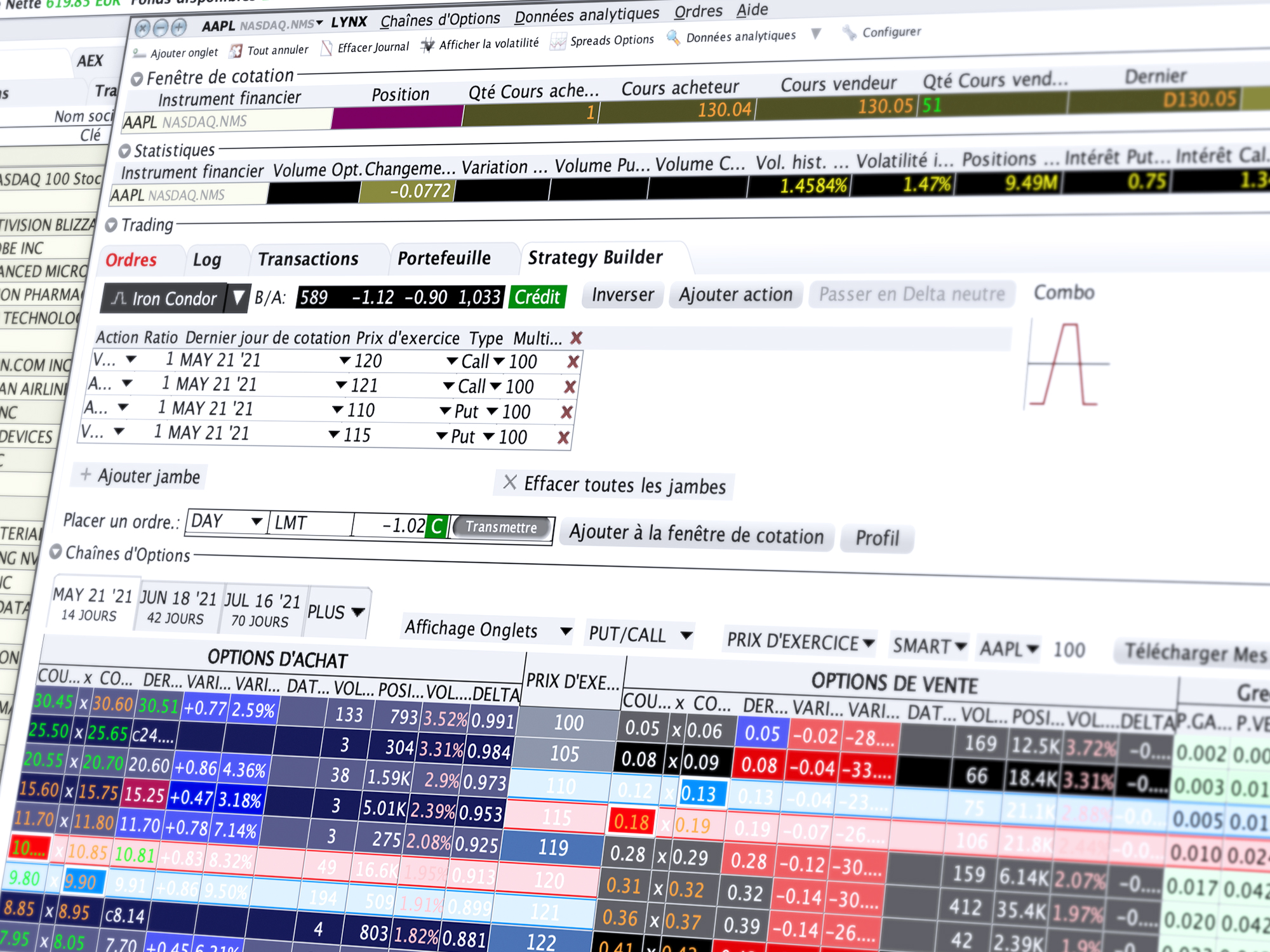Viewport: 1270px width, 952px height.
Task: Open the action dropdown on the 110 Put leg
Action: 123,407
